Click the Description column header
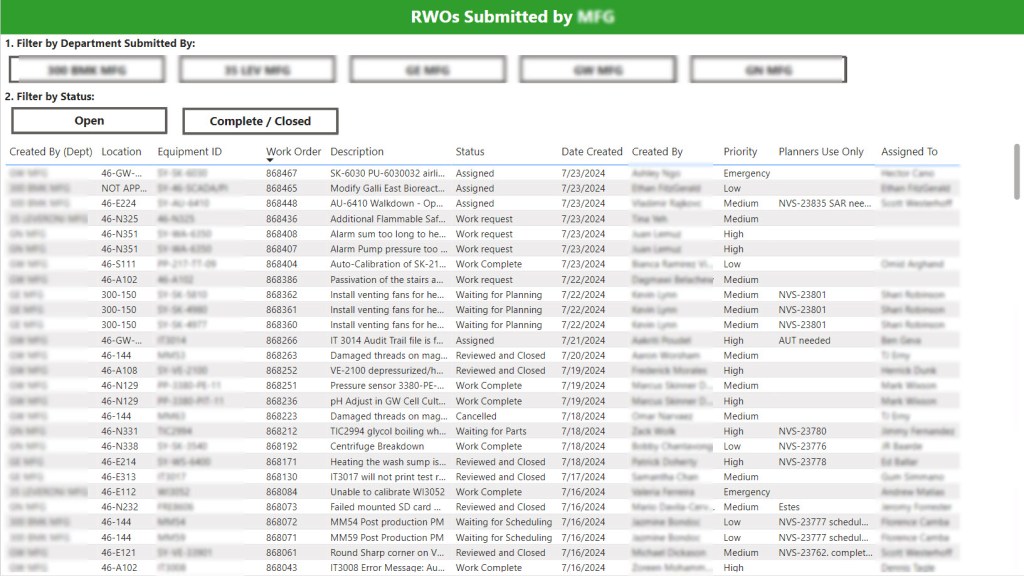The image size is (1024, 576). tap(357, 152)
